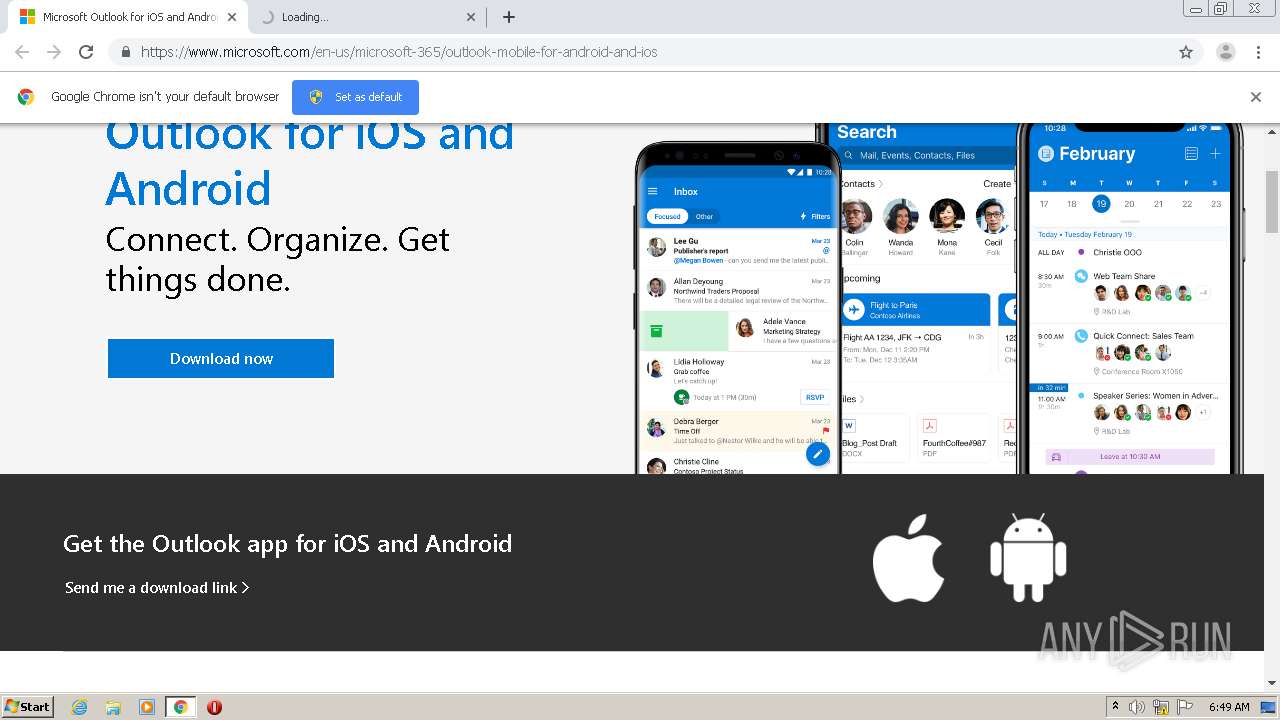
Task: Open the Start menu
Action: [27, 707]
